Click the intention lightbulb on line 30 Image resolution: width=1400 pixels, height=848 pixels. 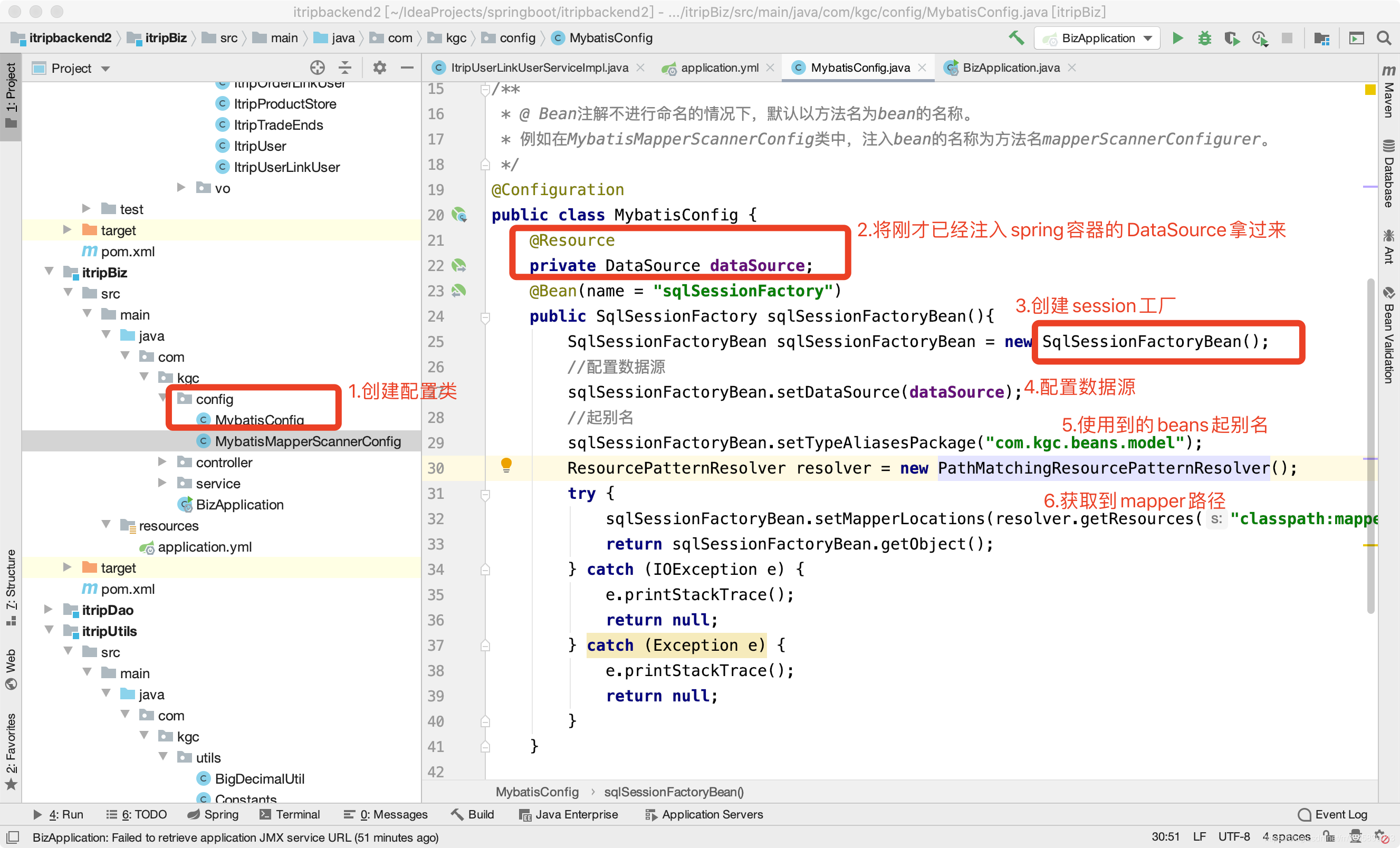click(x=506, y=465)
